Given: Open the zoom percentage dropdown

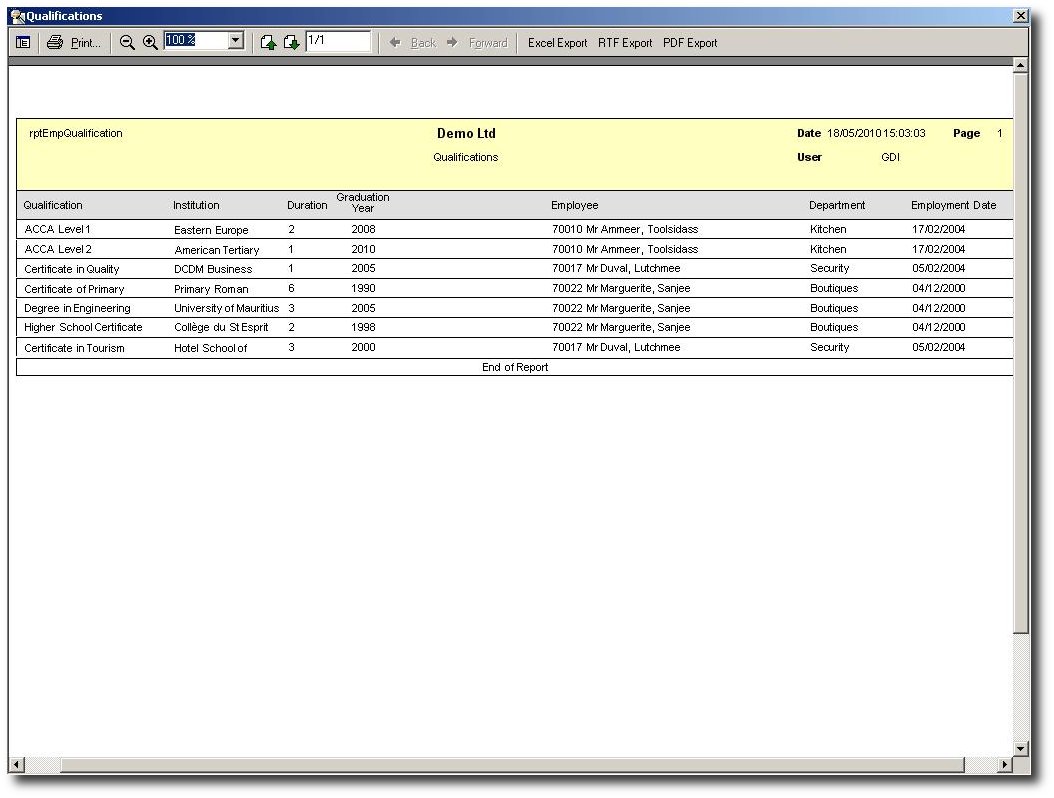Looking at the screenshot, I should click(236, 41).
